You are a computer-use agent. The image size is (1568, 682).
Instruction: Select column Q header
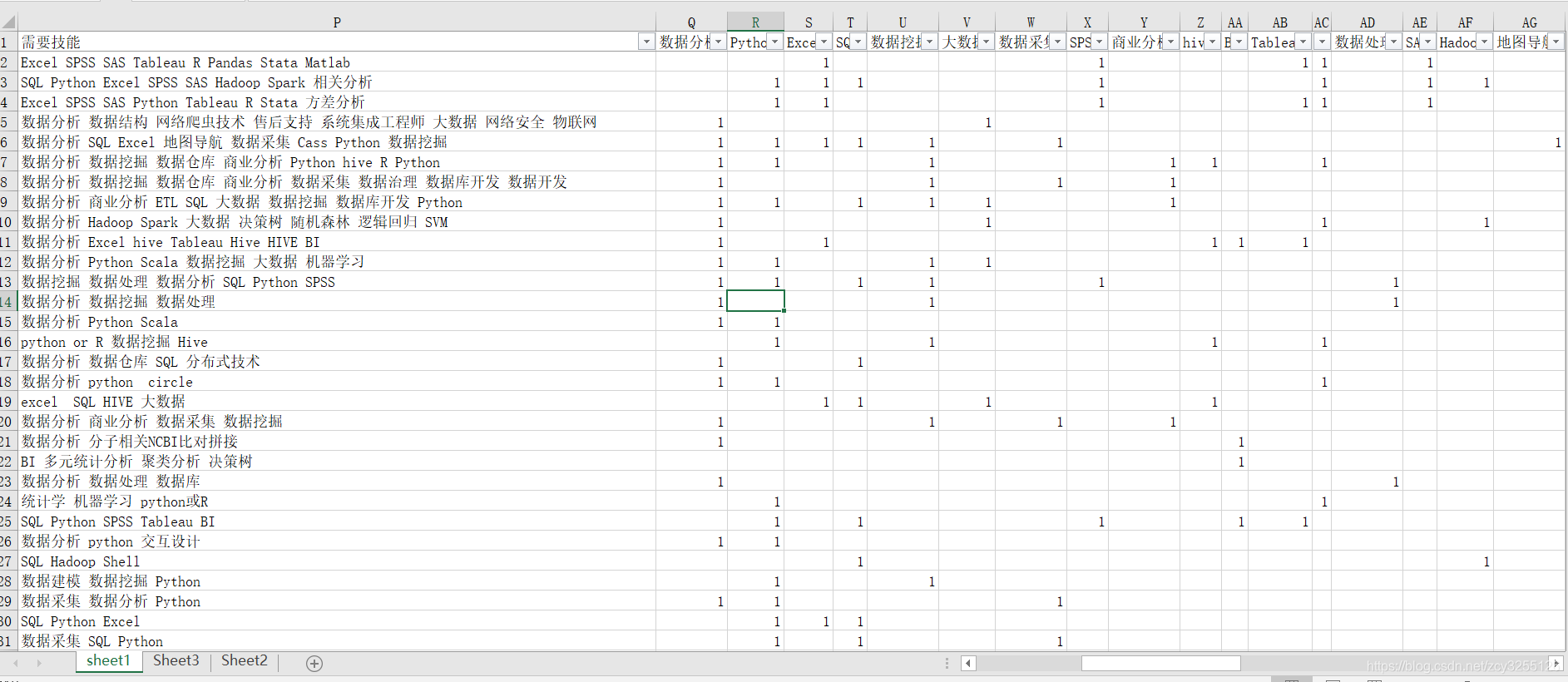pyautogui.click(x=691, y=22)
